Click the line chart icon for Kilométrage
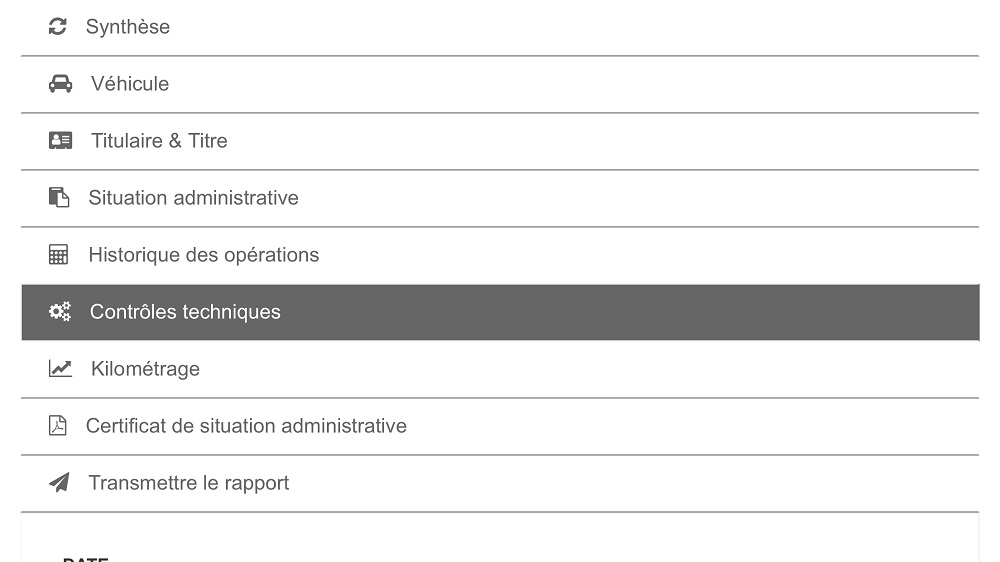This screenshot has width=1000, height=562. tap(61, 368)
